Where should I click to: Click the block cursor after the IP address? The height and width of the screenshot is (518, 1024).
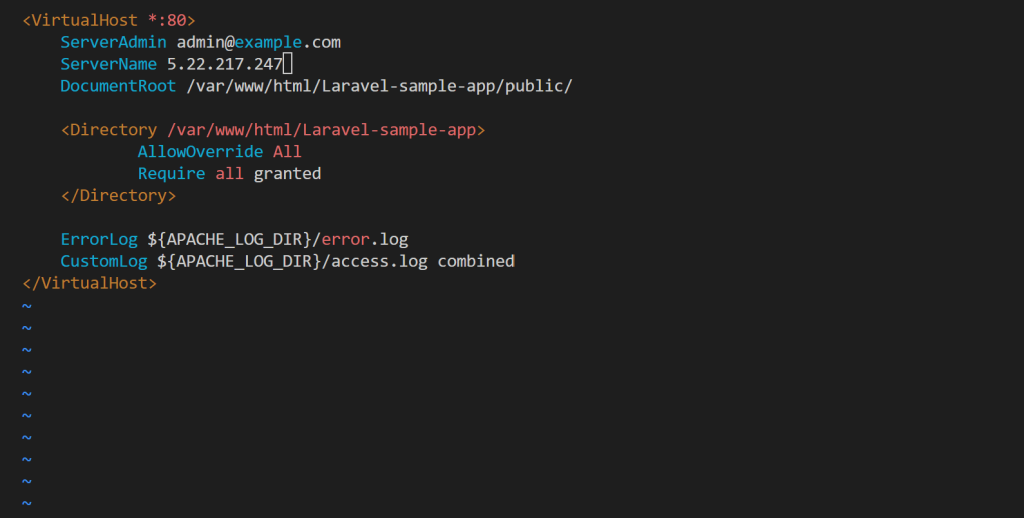287,64
